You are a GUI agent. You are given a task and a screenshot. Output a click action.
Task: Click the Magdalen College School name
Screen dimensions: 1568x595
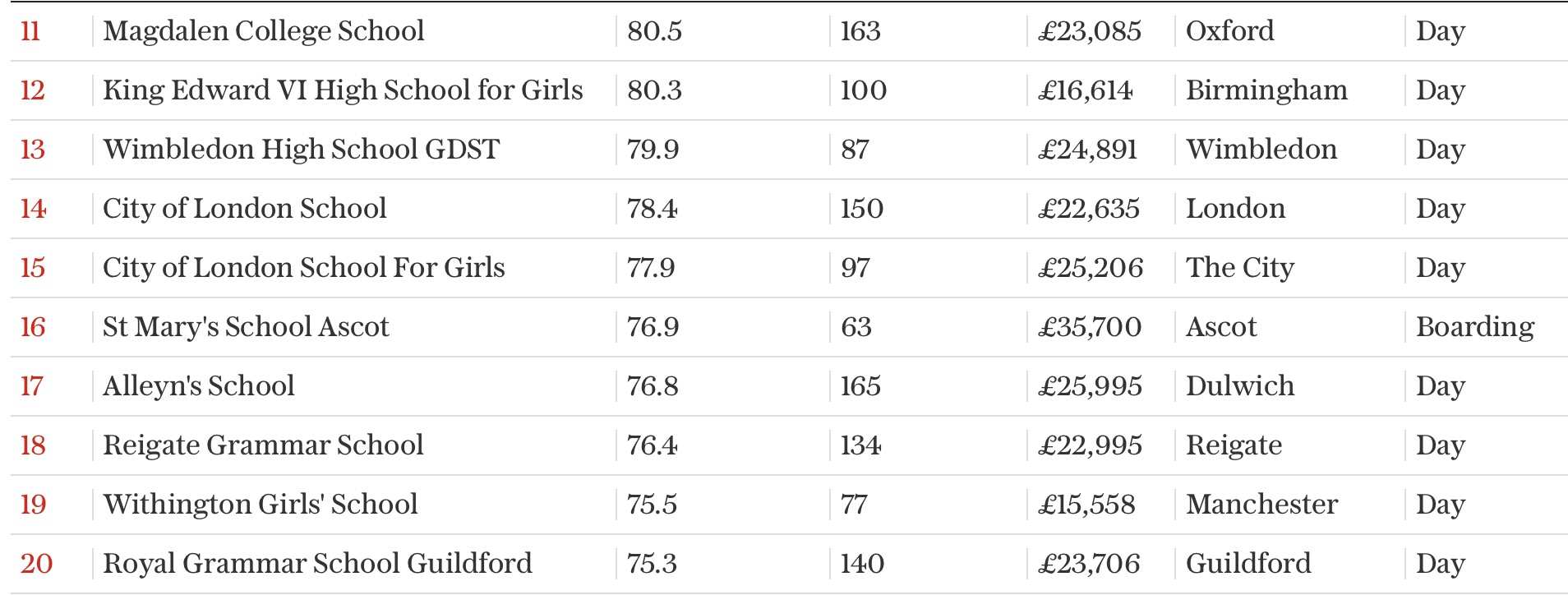point(263,31)
